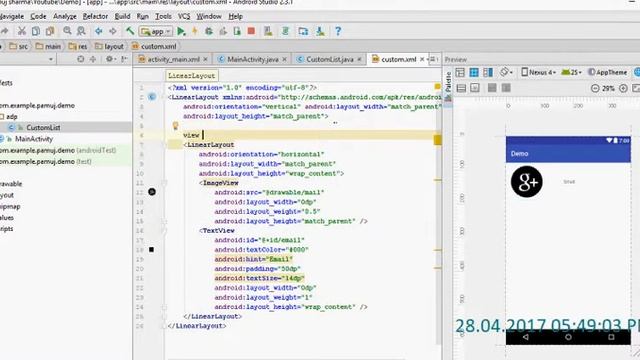
Task: Open the Build menu
Action: click(x=122, y=16)
